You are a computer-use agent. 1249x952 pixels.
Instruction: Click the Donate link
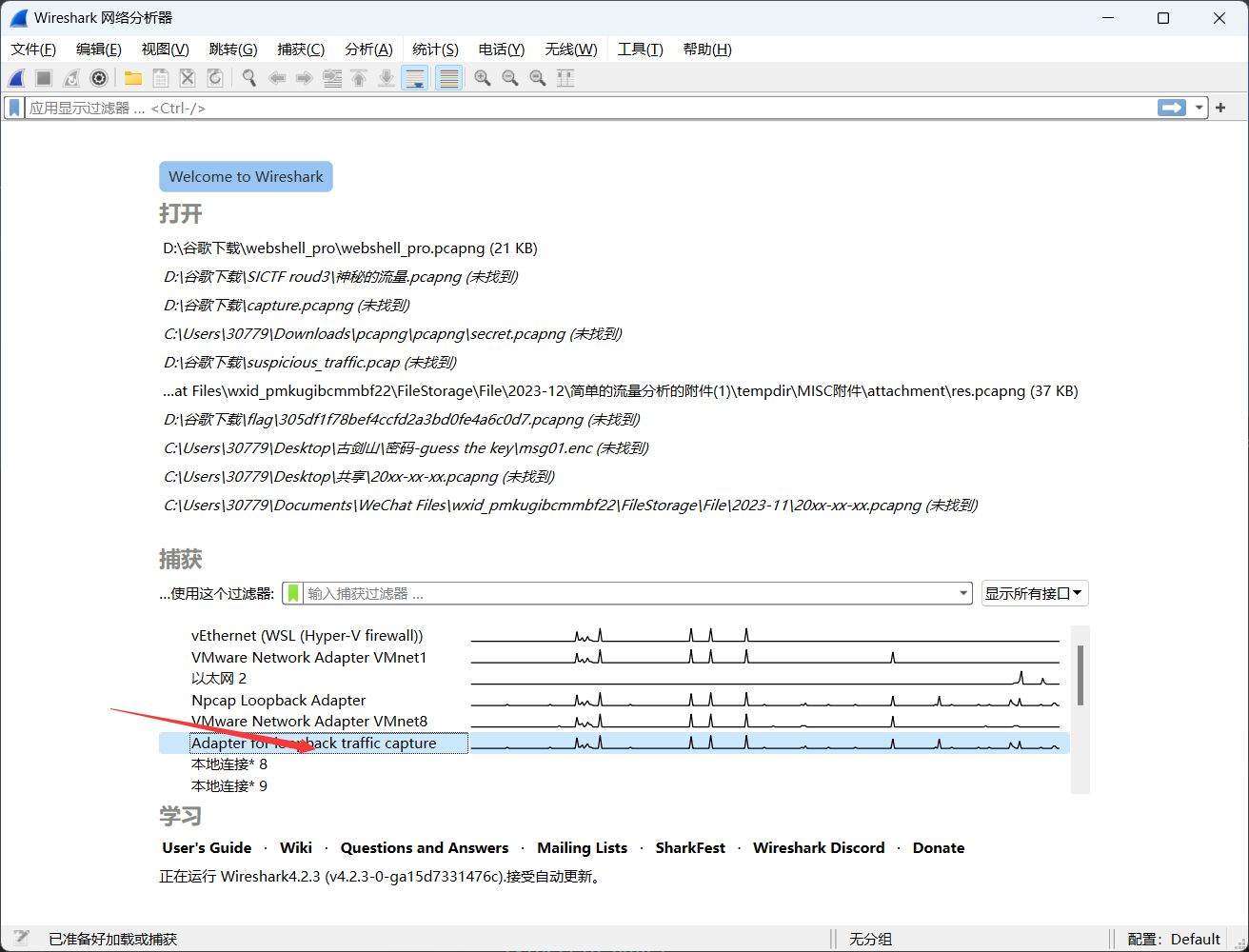click(x=939, y=847)
